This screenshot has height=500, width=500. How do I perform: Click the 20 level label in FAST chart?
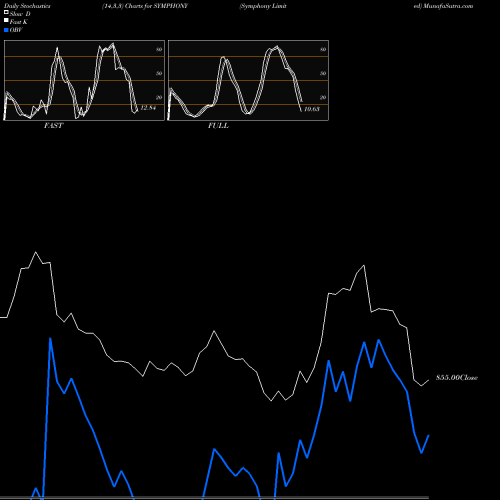159,97
